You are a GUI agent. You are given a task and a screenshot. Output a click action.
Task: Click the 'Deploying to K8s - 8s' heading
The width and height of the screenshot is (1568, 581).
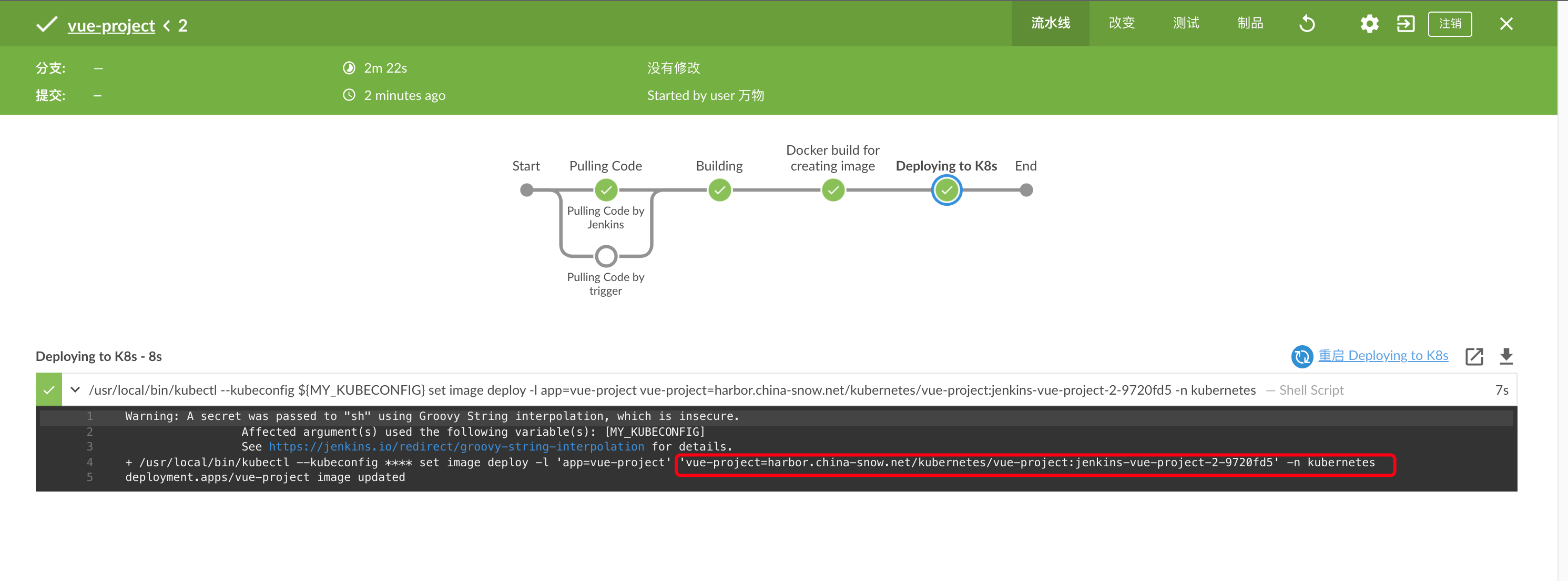tap(99, 357)
